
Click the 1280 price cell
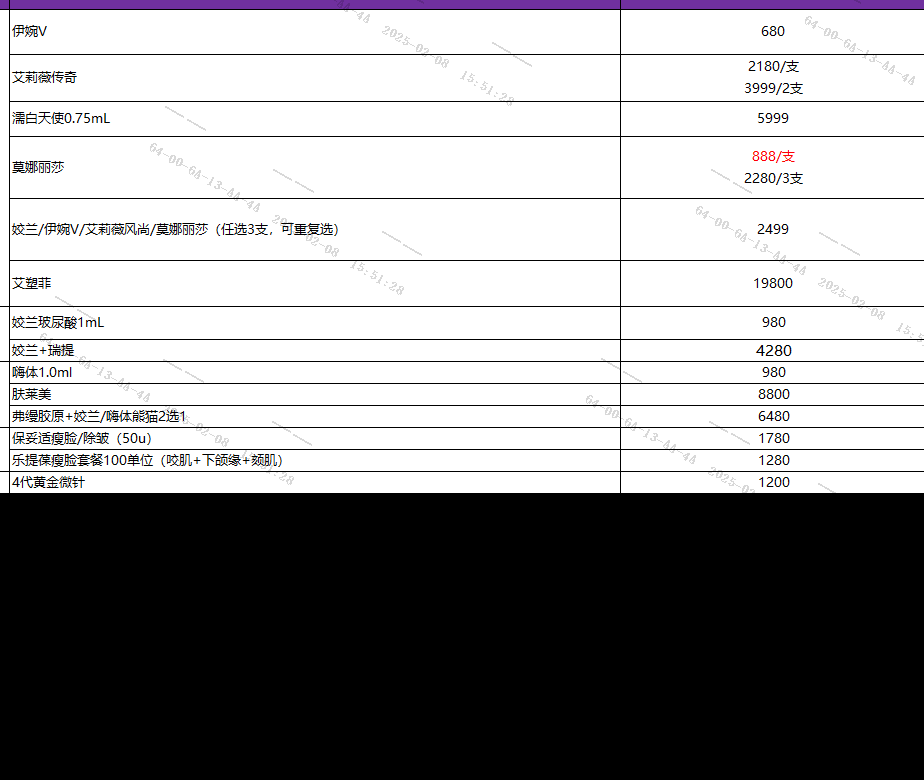[772, 460]
